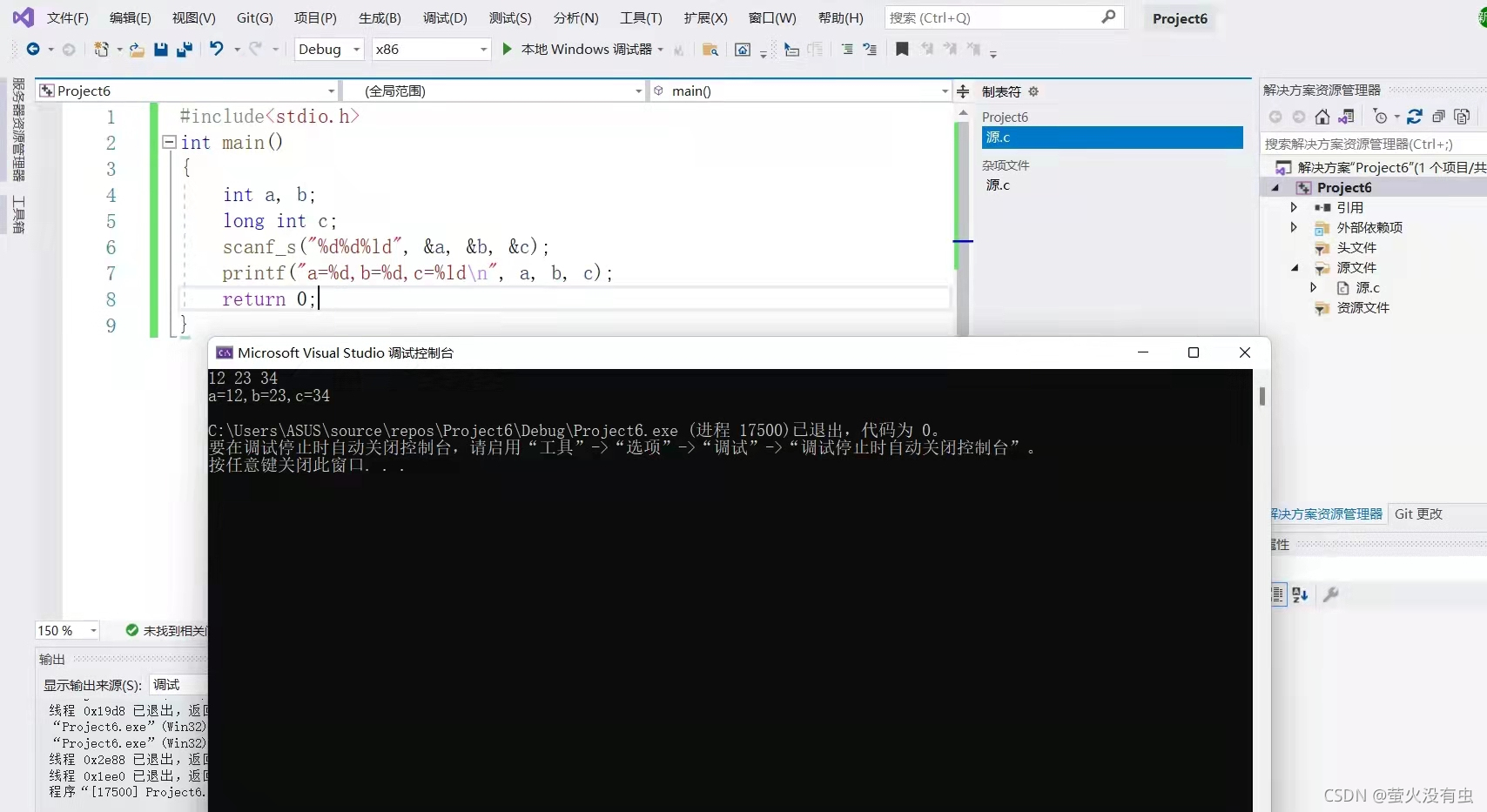Click the Solution Explorer search field
This screenshot has width=1487, height=812.
coord(1374,144)
